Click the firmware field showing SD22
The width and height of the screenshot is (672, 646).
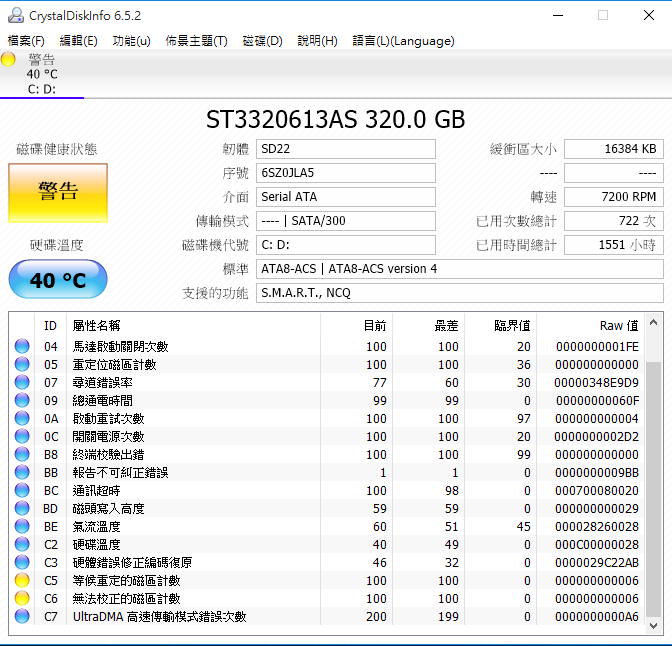coord(346,149)
